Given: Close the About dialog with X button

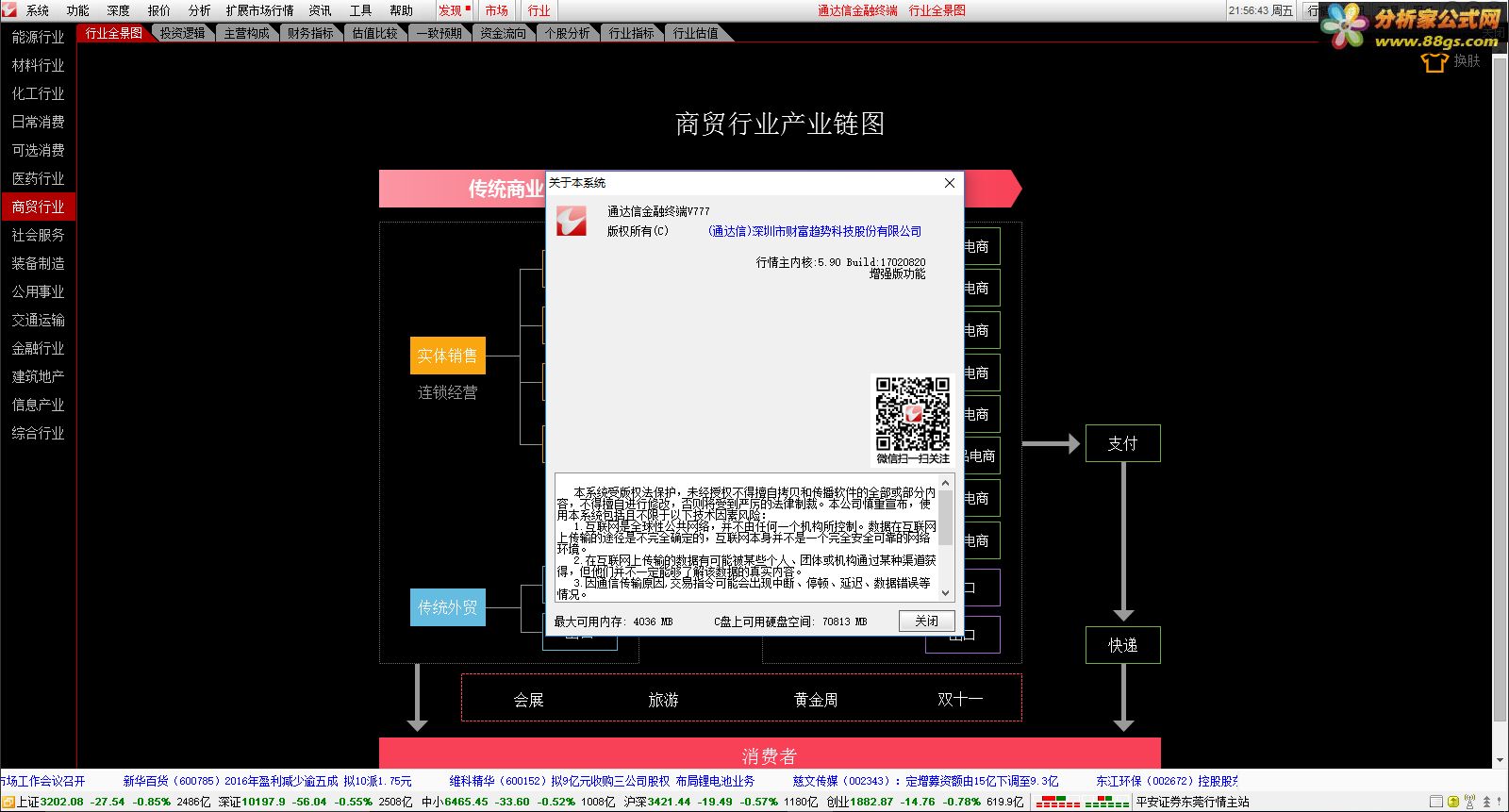Looking at the screenshot, I should pyautogui.click(x=950, y=183).
